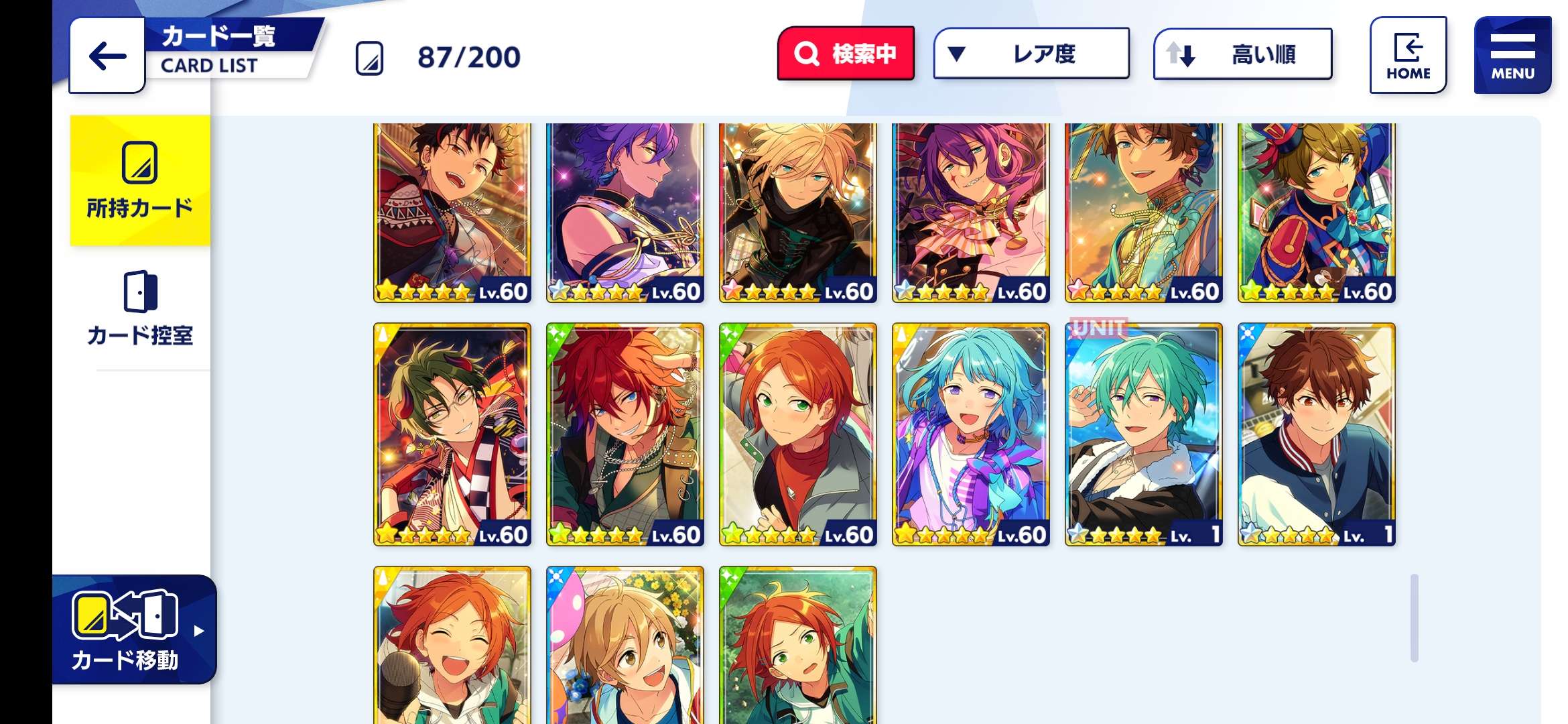Screen dimensions: 1568x724
Task: Select the laughing orange-haired card with microphone
Action: pos(452,645)
